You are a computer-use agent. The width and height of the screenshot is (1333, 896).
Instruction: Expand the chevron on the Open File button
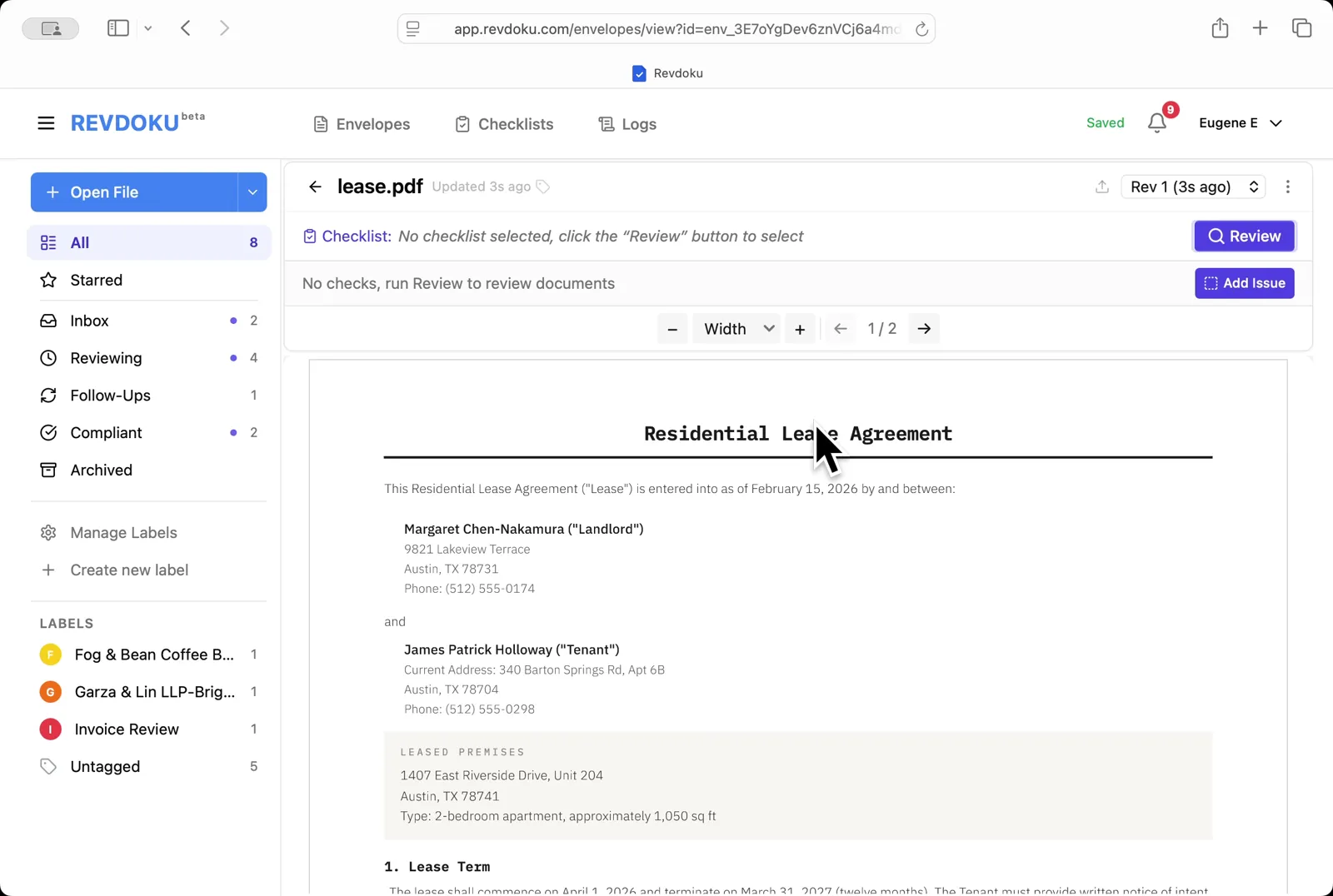pos(252,192)
